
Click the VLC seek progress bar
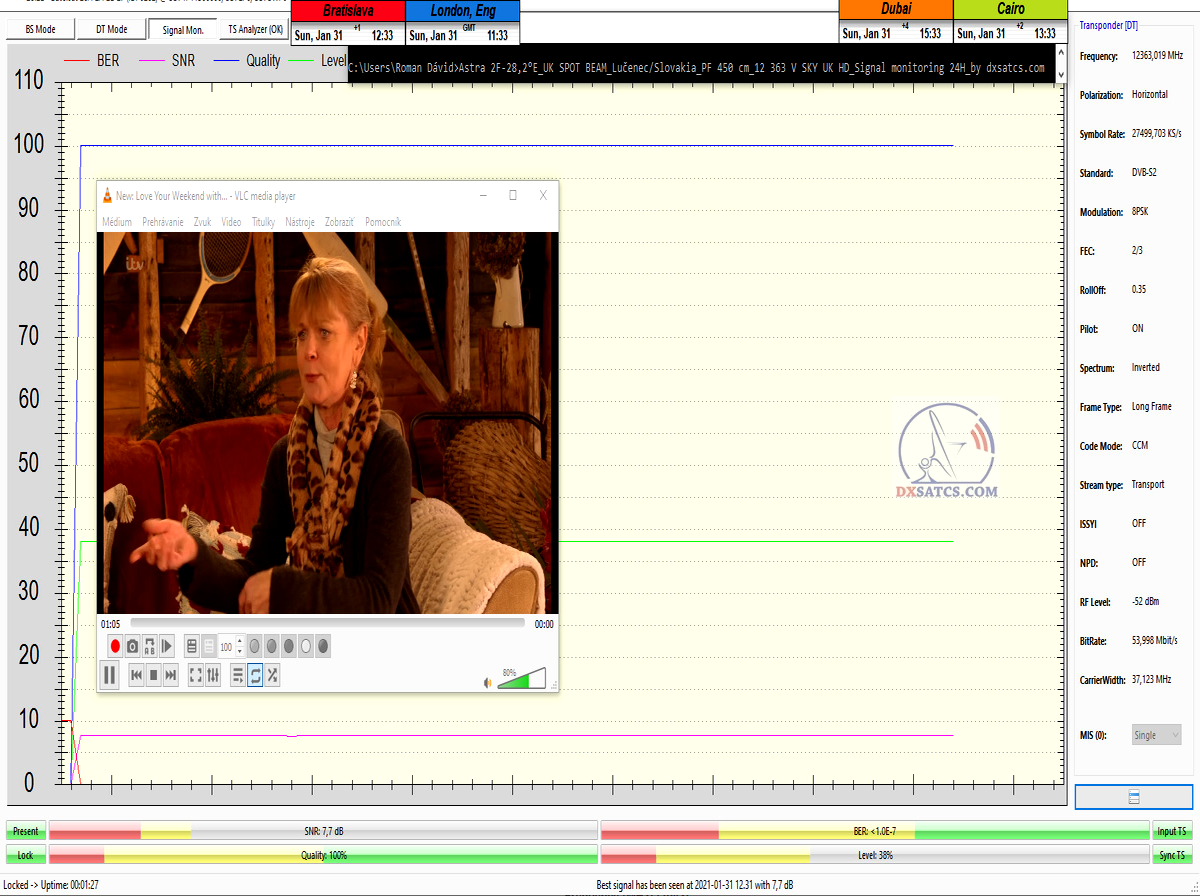tap(327, 623)
